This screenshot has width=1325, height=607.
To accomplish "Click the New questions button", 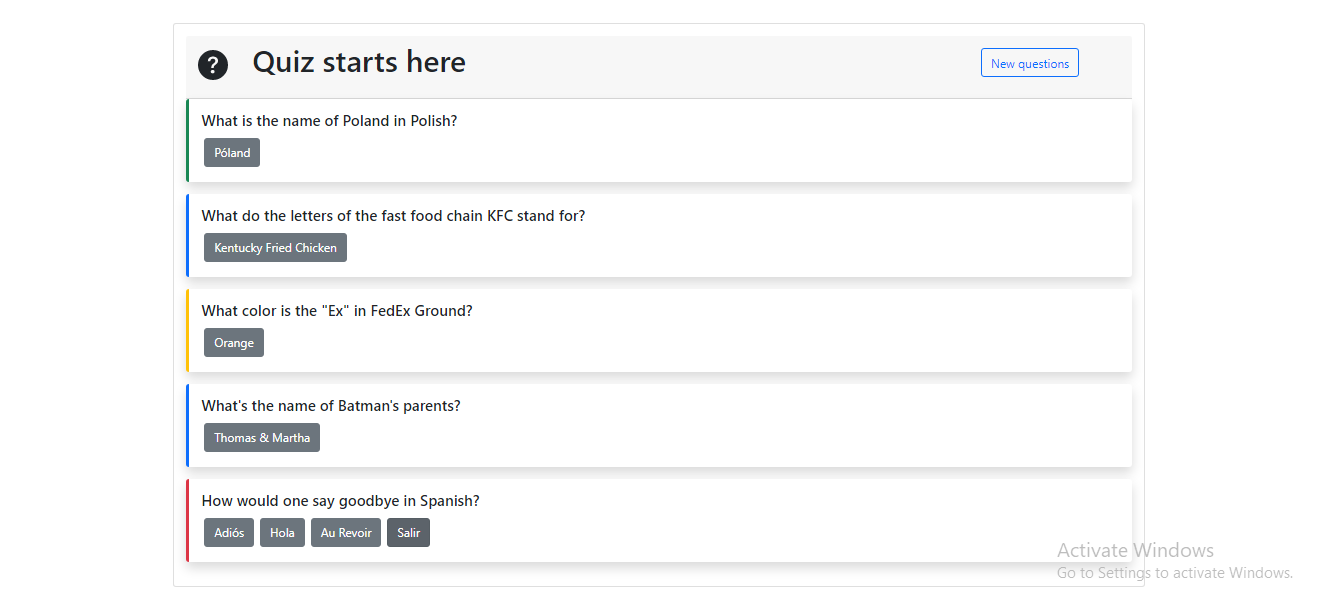I will coord(1029,63).
